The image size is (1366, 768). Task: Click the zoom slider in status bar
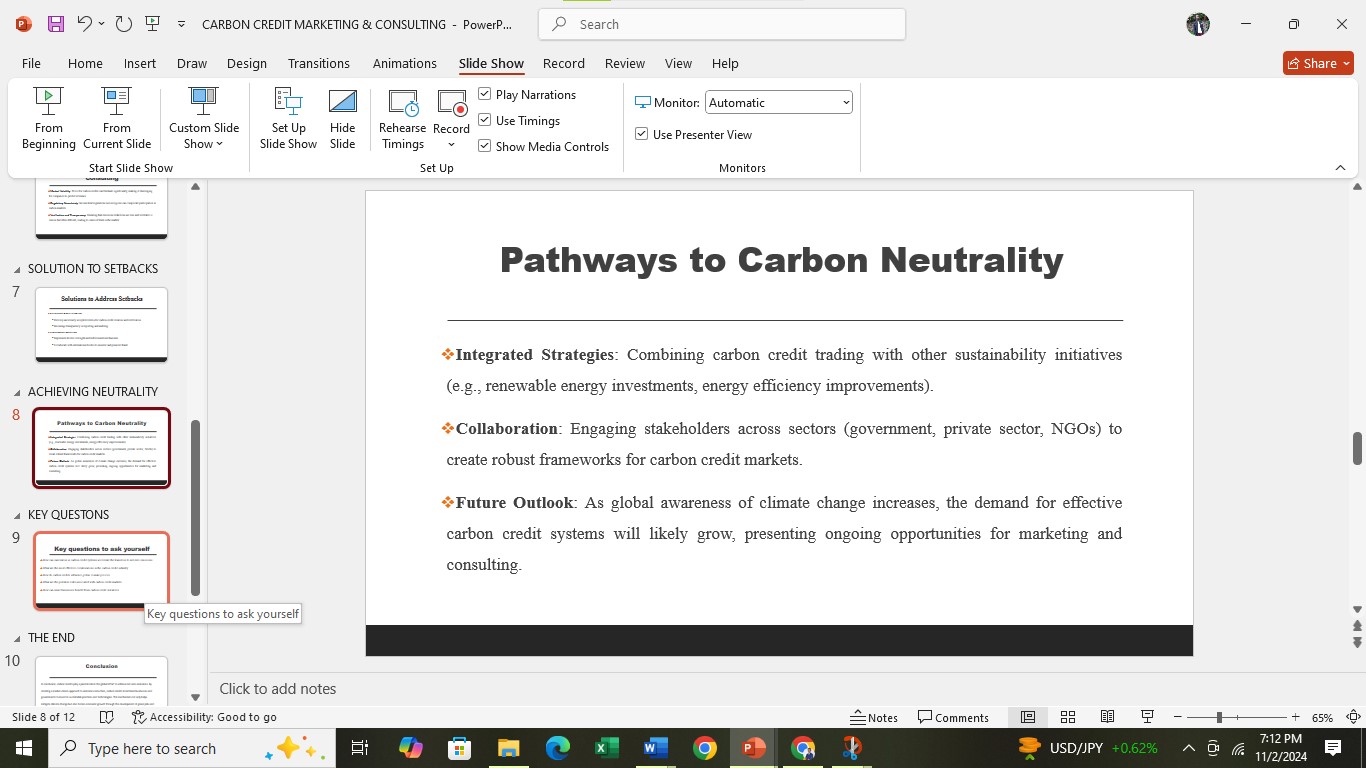coord(1219,717)
